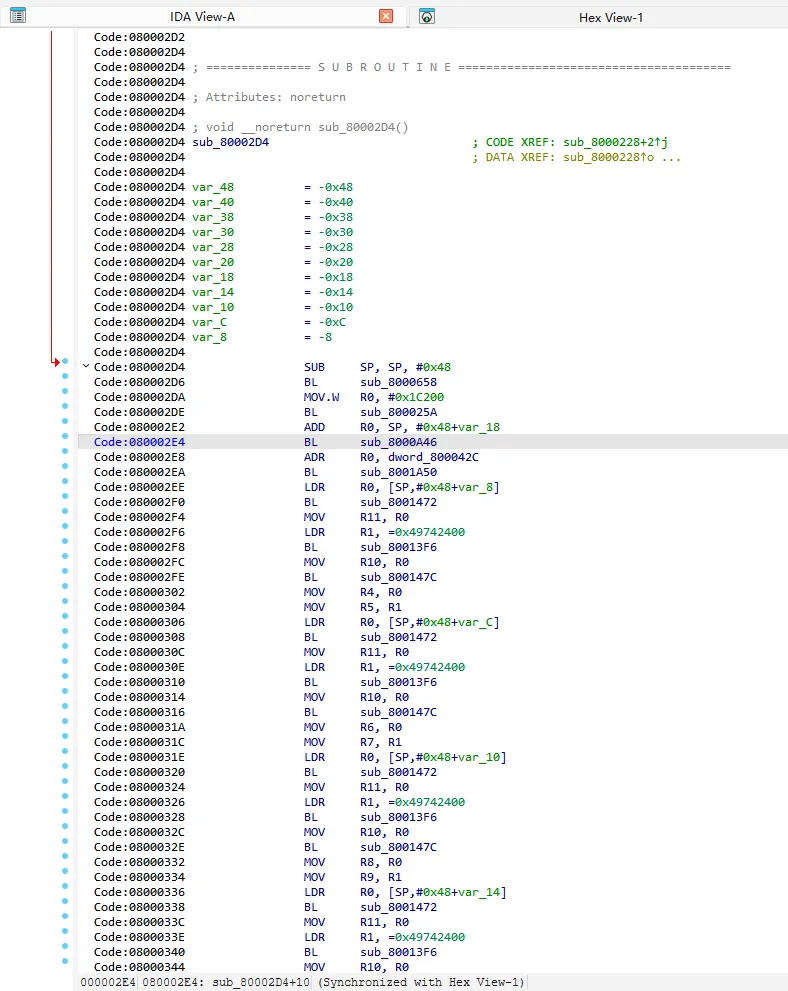Toggle breakpoint dot at Code:08000302 line
788x991 pixels.
pyautogui.click(x=65, y=586)
